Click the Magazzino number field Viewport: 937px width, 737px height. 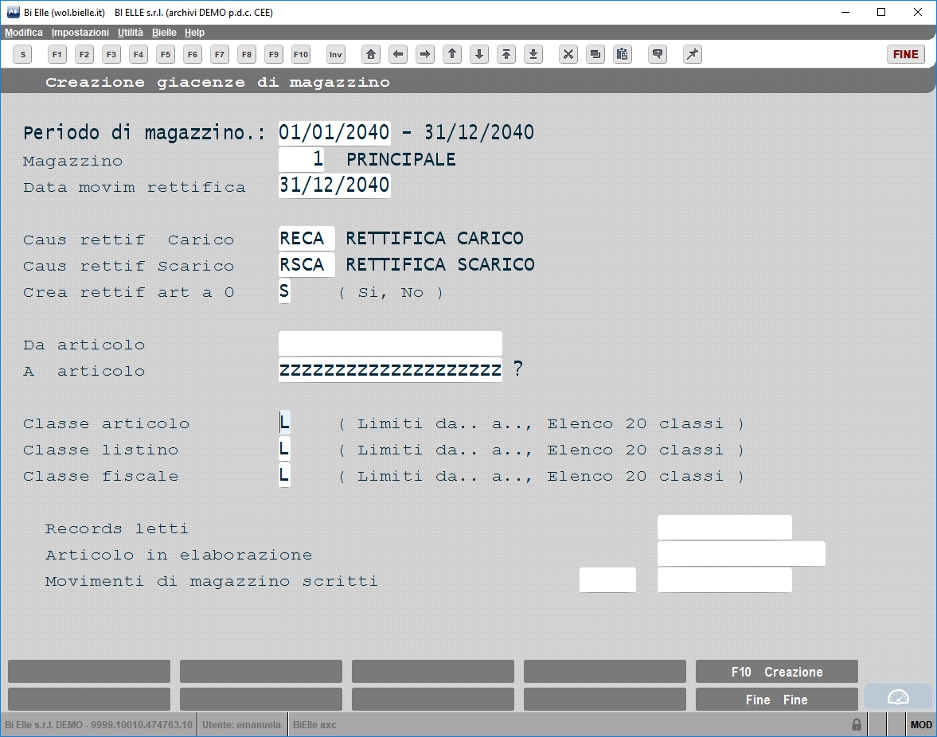[x=301, y=159]
